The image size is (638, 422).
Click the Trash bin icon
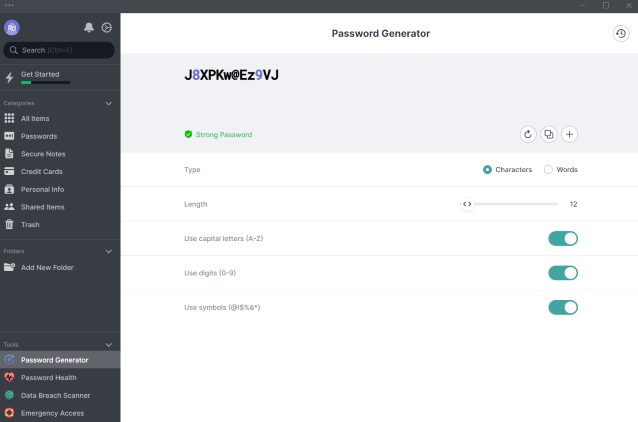[9, 224]
